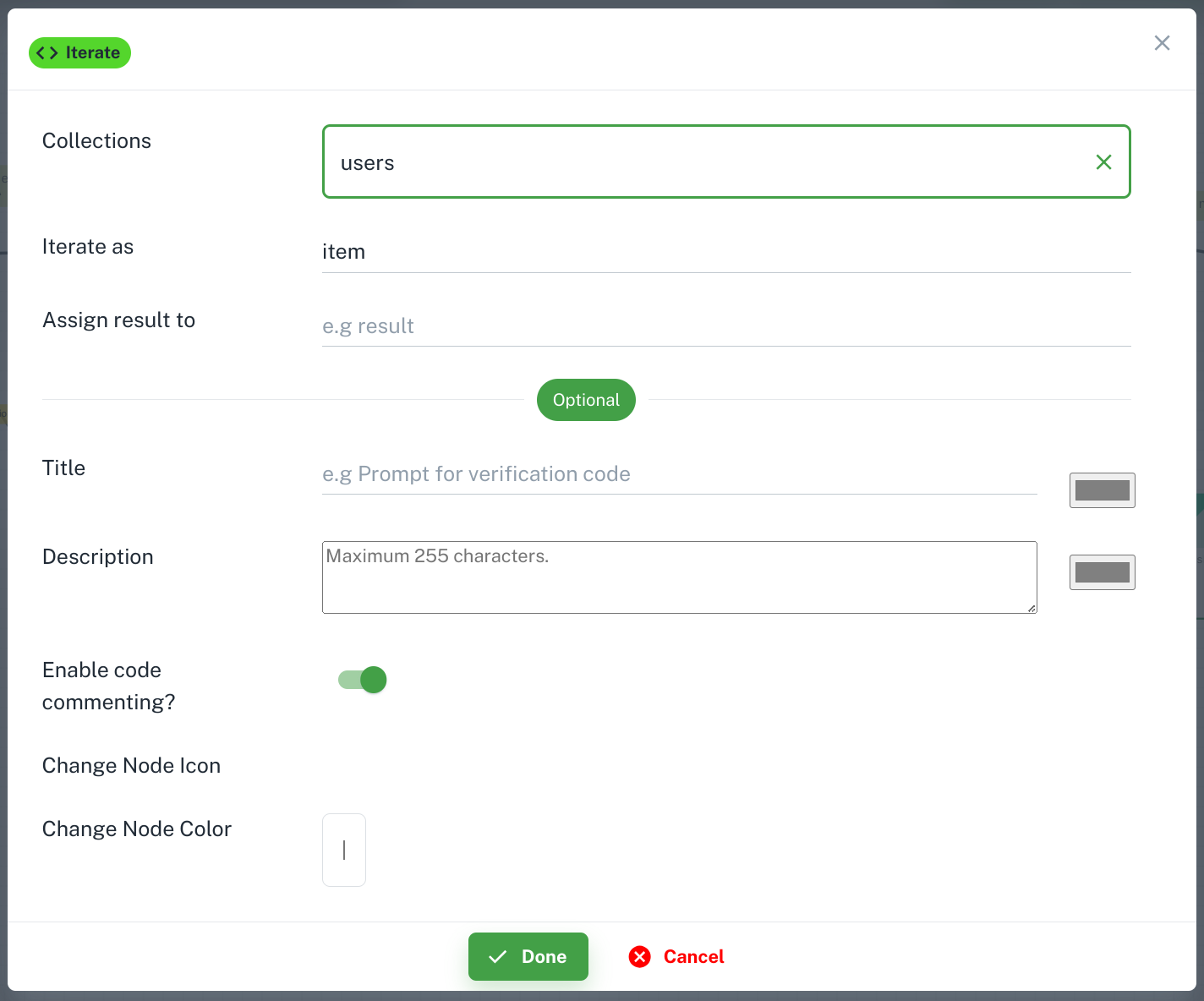The width and height of the screenshot is (1204, 1001).
Task: Clear the users collection with green X
Action: pyautogui.click(x=1103, y=162)
